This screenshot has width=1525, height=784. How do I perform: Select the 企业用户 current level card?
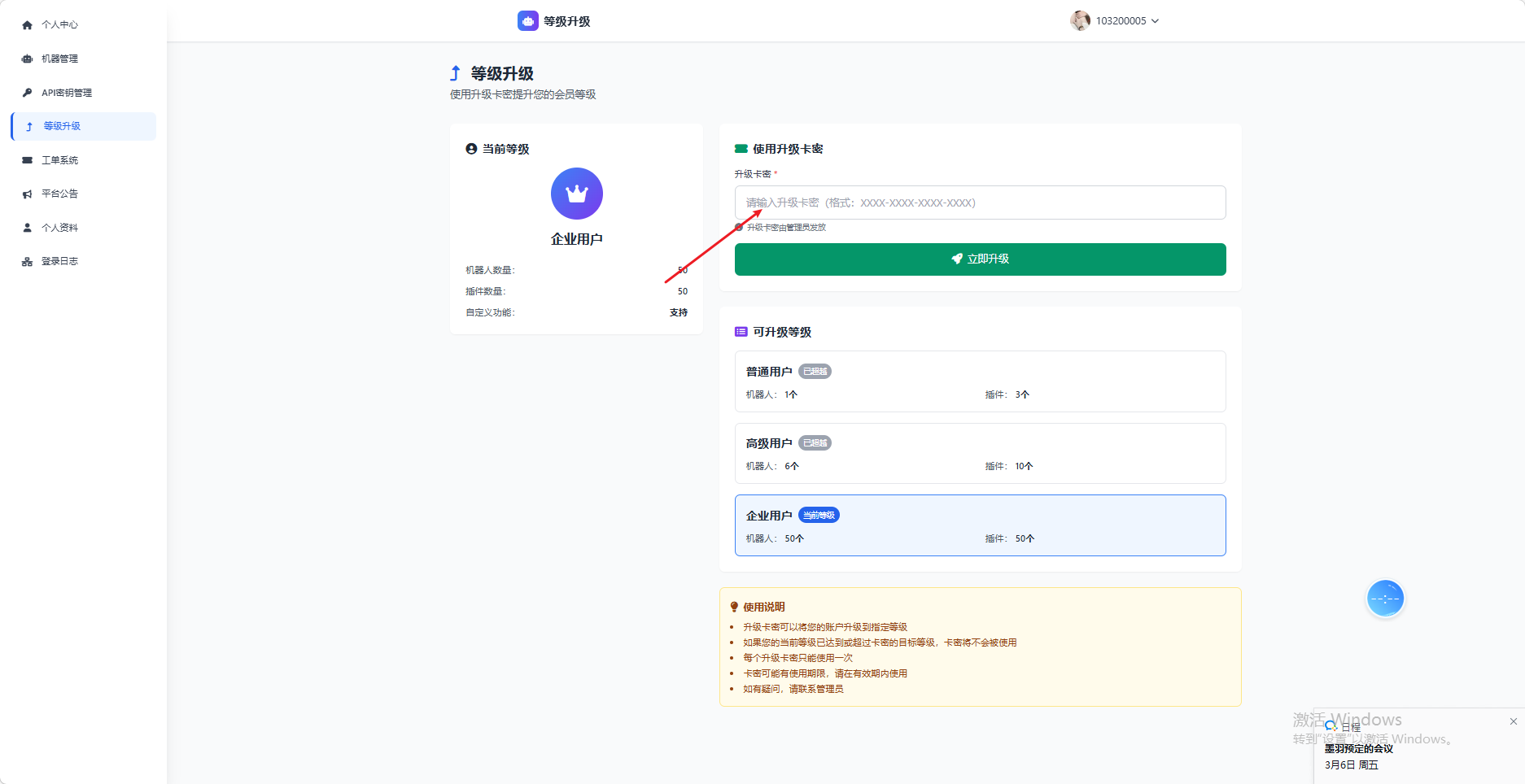pyautogui.click(x=980, y=525)
